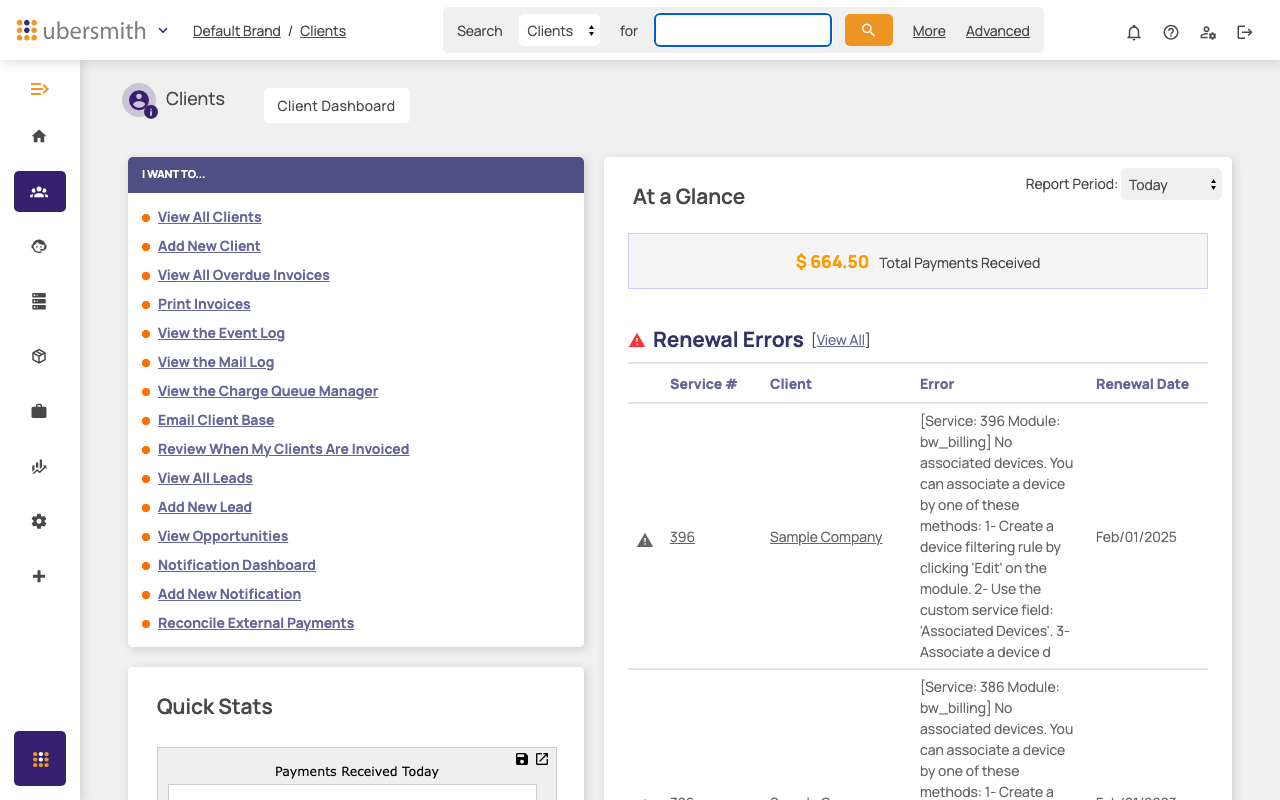Expand the brand chevron beside Ubersmith logo
Screen dimensions: 1280x800
(163, 30)
